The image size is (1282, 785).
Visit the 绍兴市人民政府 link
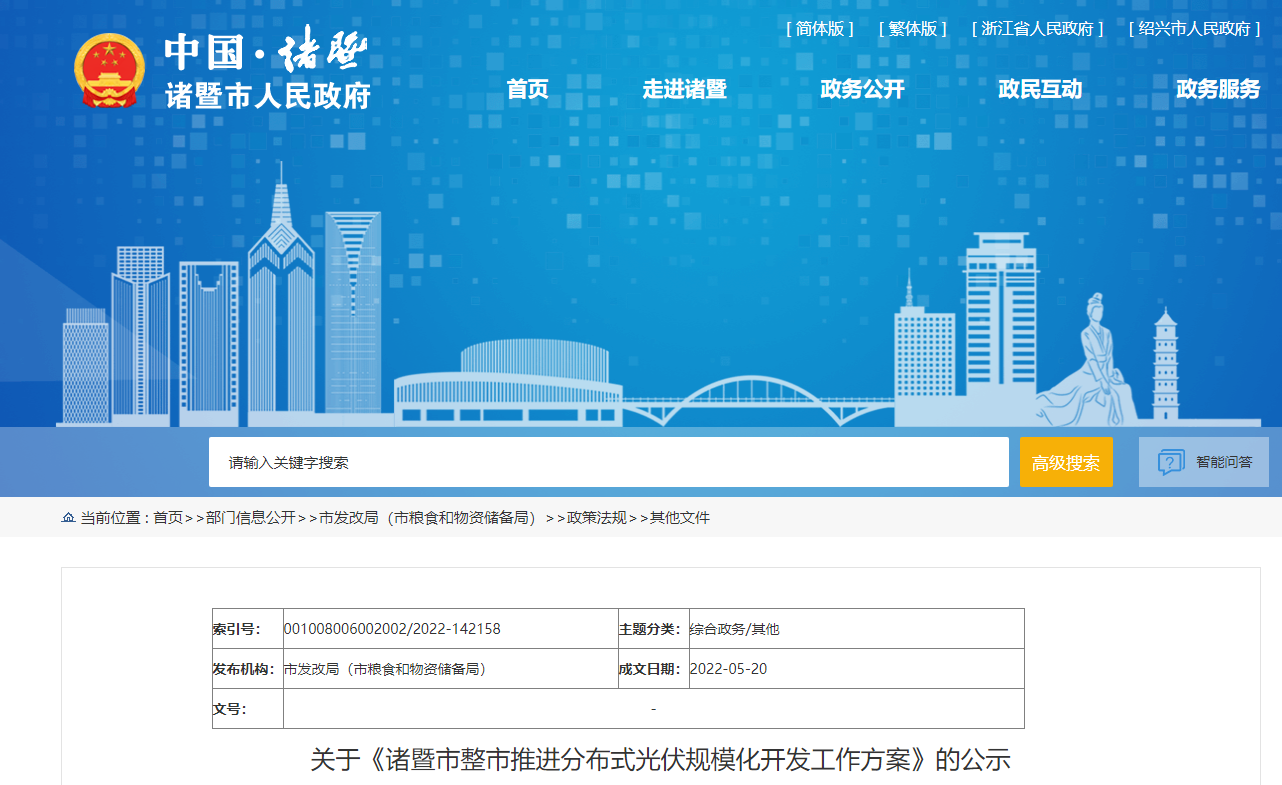[1194, 29]
